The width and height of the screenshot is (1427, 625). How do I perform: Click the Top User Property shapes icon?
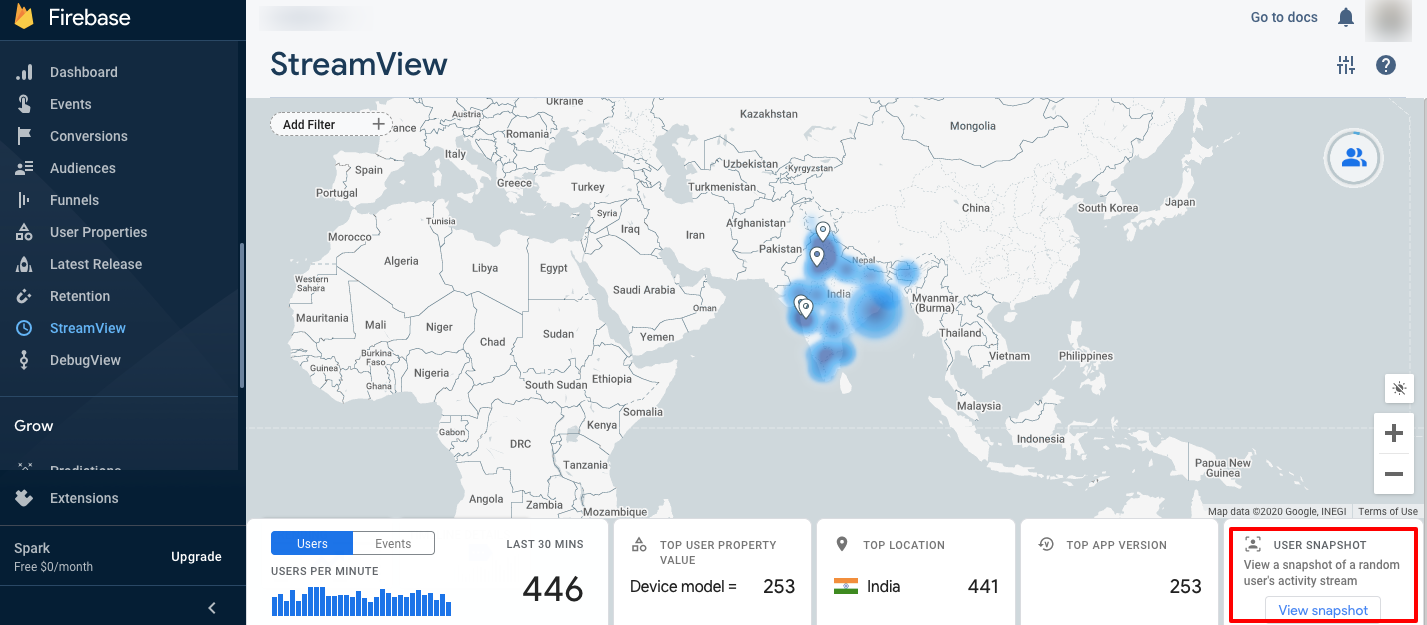click(639, 545)
